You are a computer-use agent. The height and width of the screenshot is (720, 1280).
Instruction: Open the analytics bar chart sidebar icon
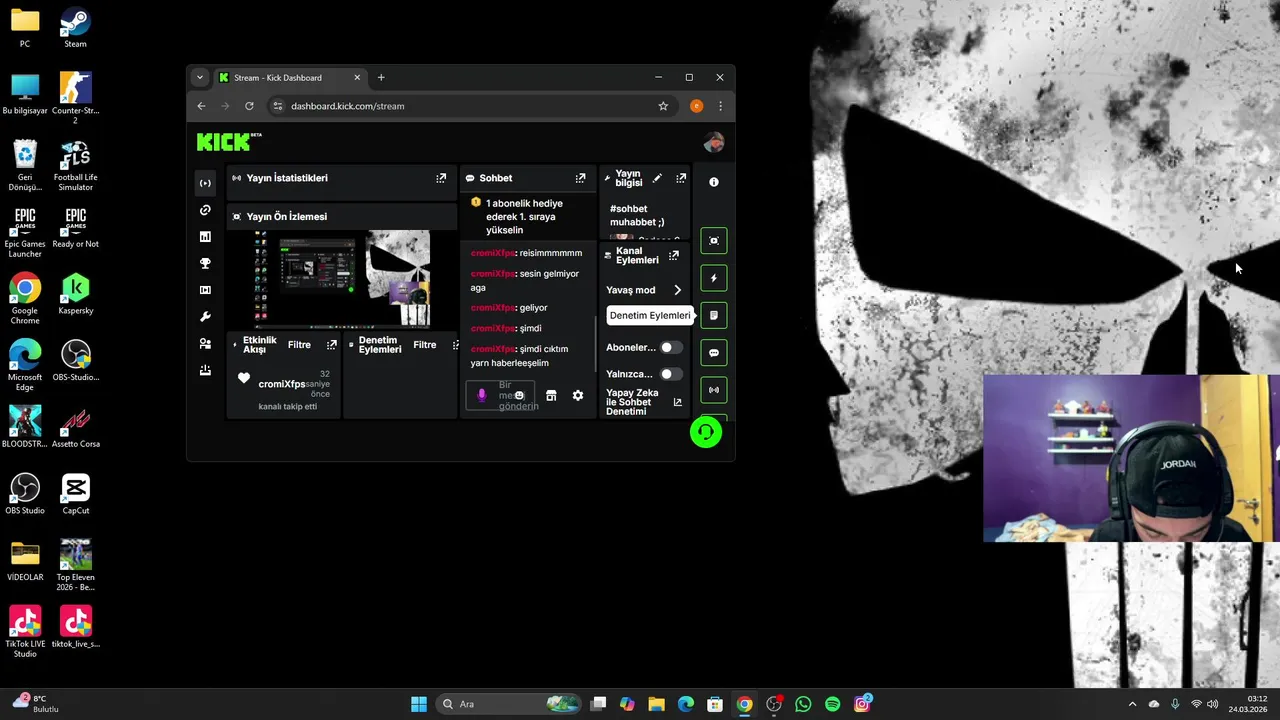pyautogui.click(x=205, y=237)
